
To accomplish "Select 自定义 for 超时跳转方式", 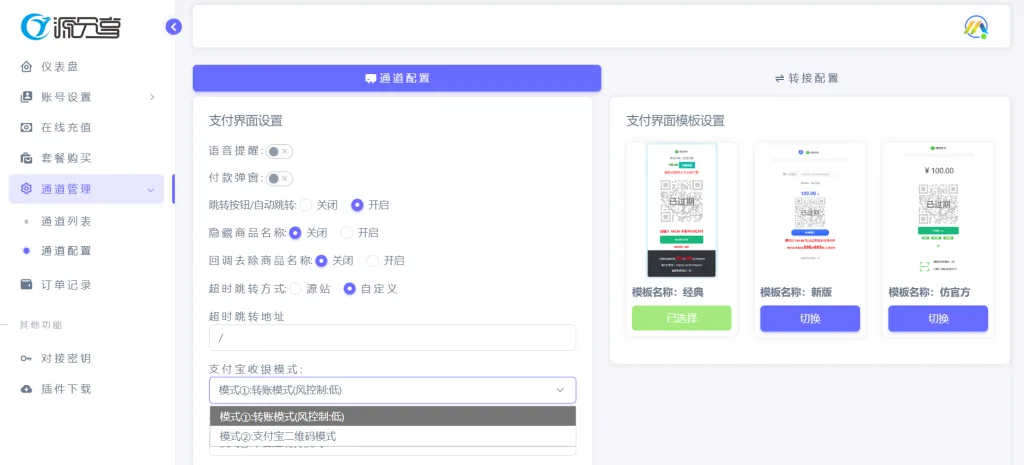I will (x=349, y=289).
